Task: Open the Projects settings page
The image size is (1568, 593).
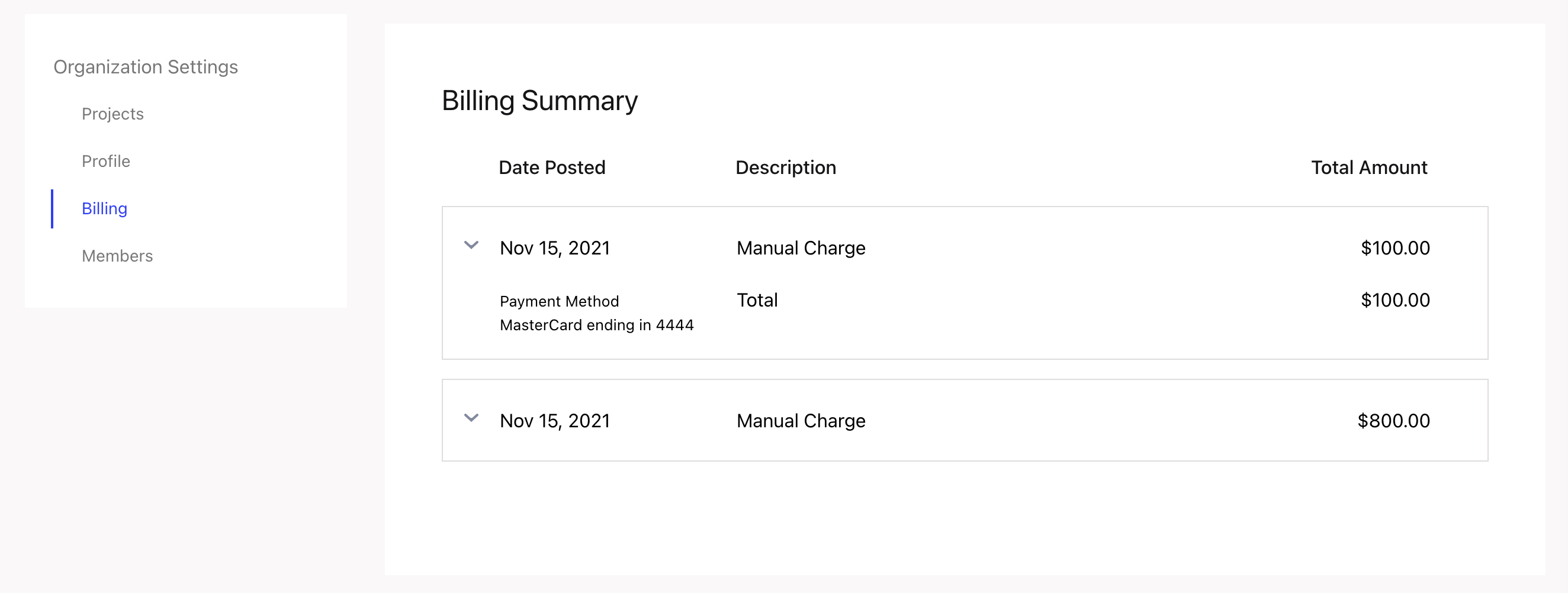Action: (113, 114)
